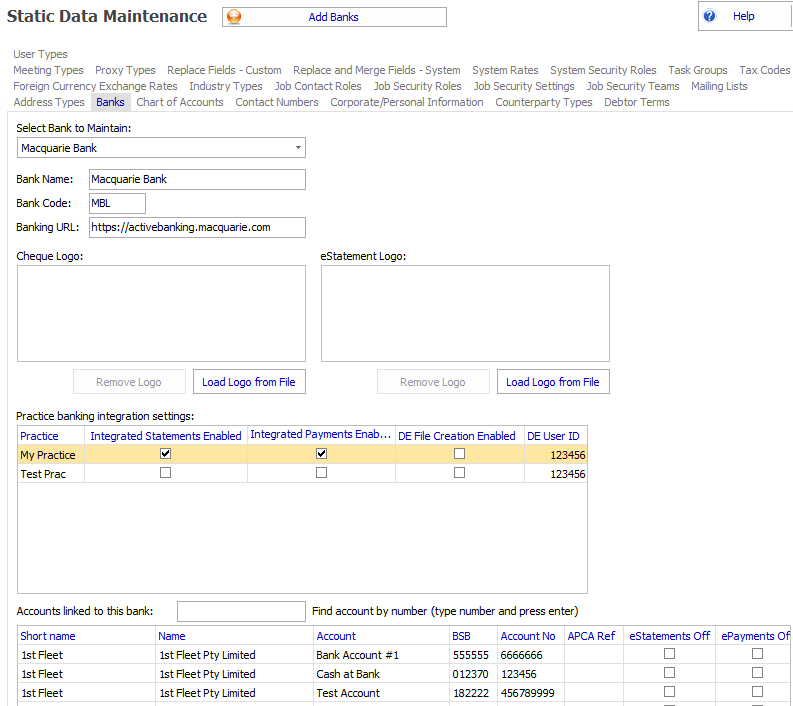Focus the Banking URL text field
This screenshot has height=706, width=793.
(x=196, y=227)
